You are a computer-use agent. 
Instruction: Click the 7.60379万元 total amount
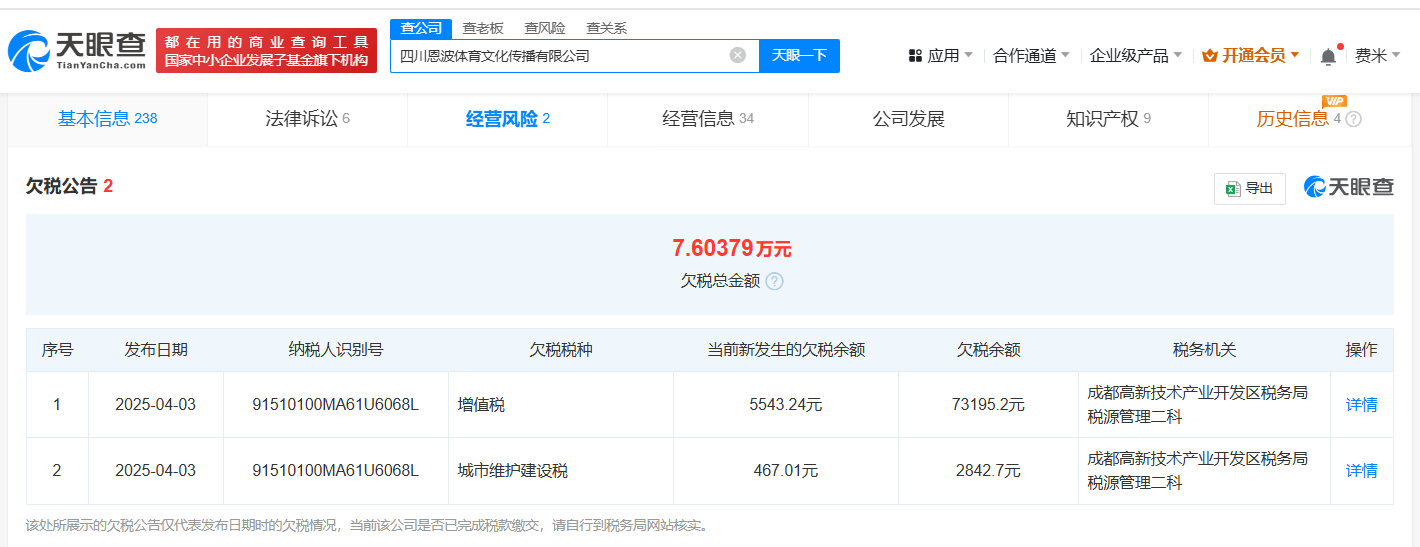point(732,248)
